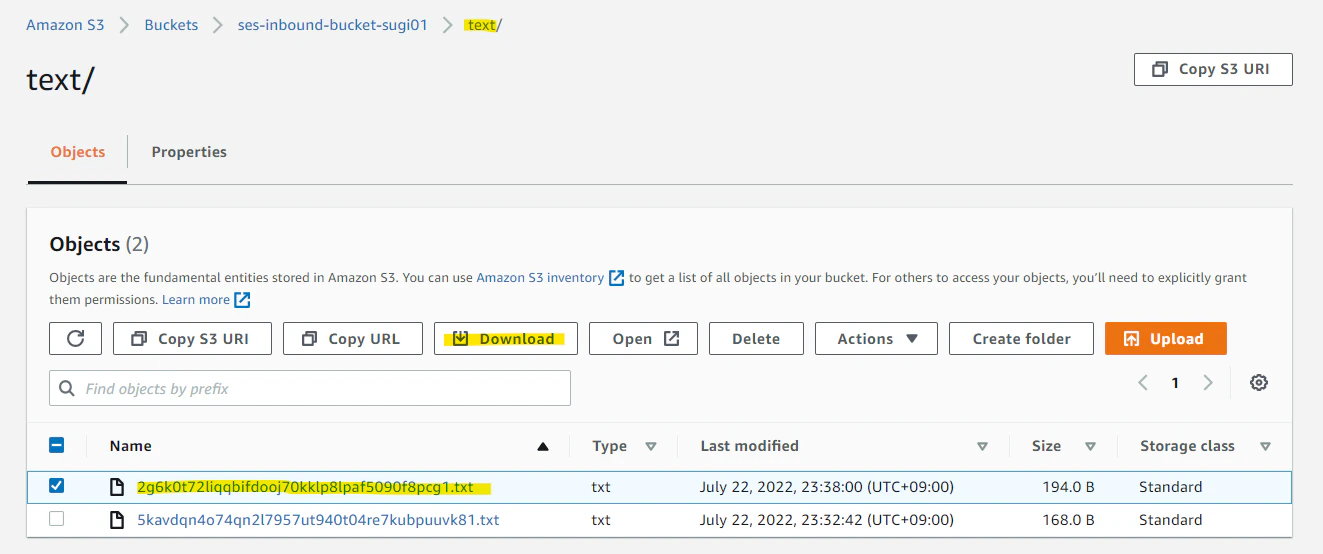The height and width of the screenshot is (554, 1323).
Task: Go to previous page arrow
Action: (x=1143, y=382)
